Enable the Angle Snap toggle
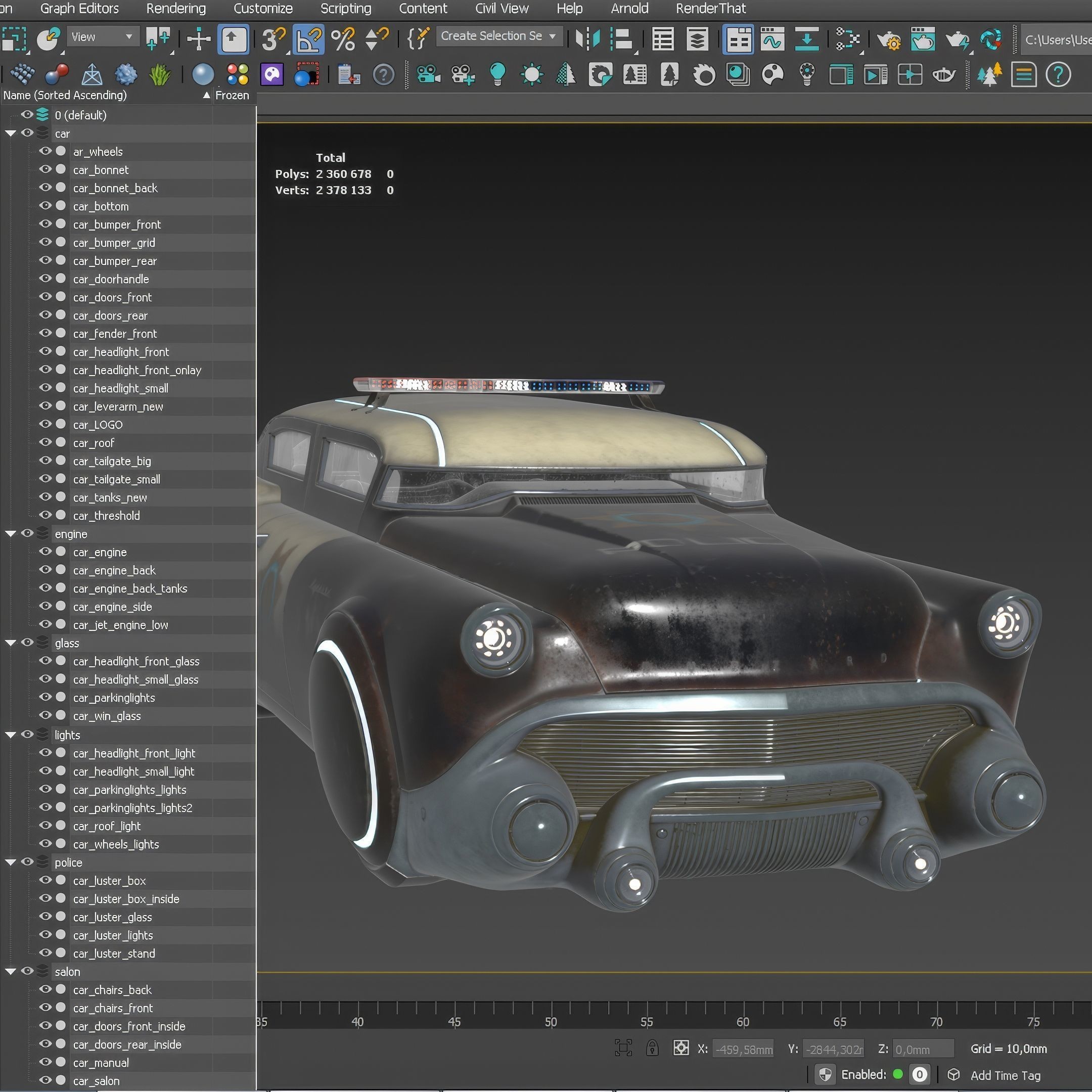 point(308,39)
